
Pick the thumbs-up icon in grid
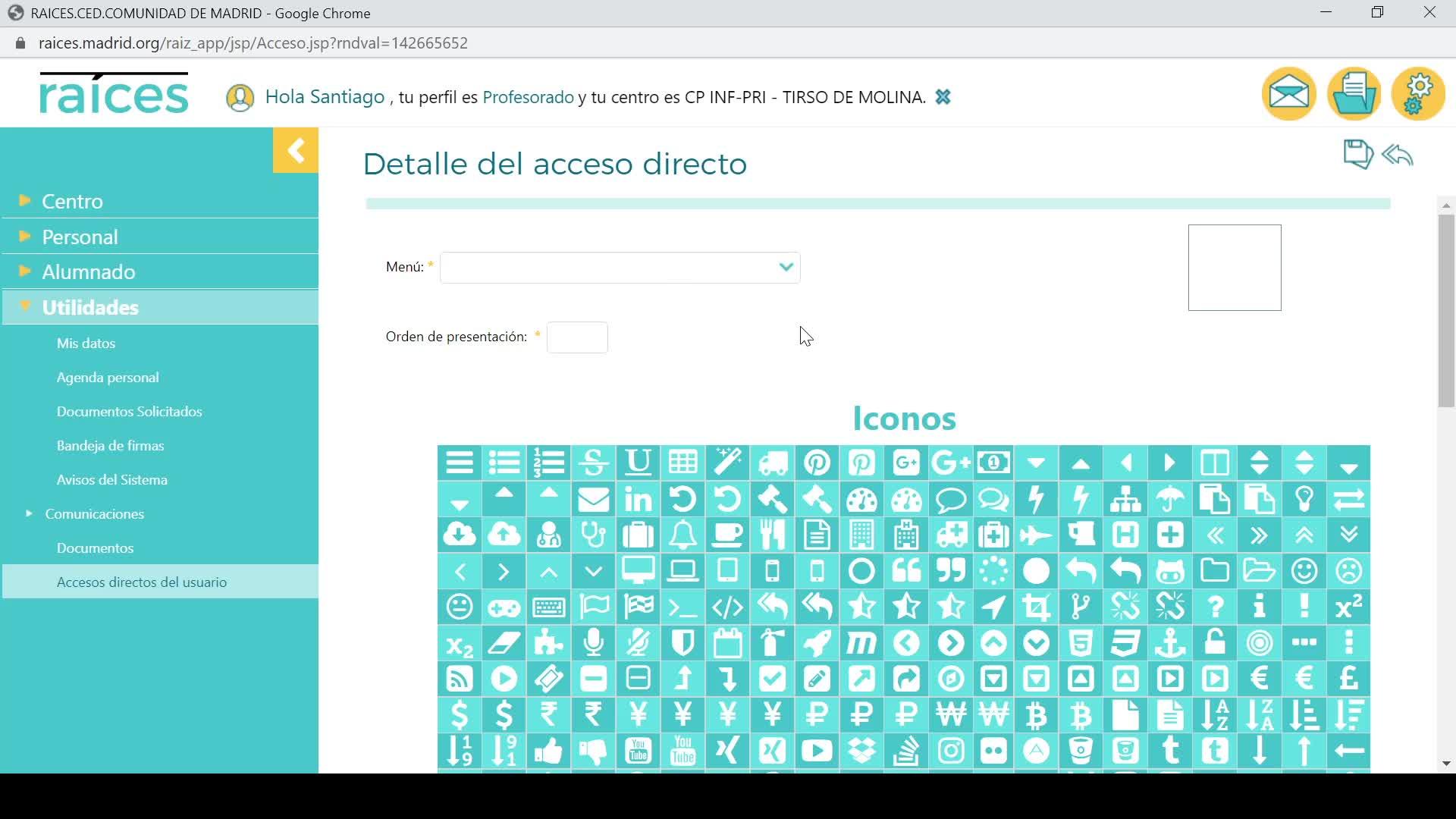coord(548,752)
